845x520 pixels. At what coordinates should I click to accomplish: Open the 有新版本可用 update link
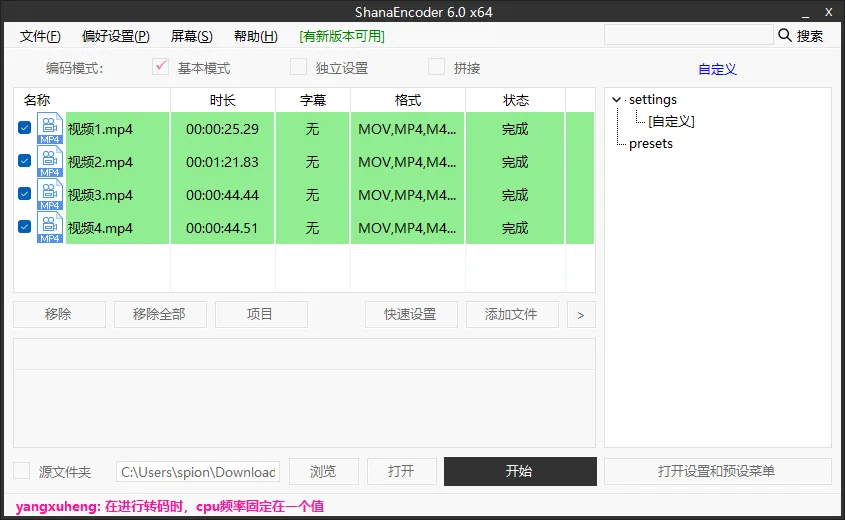pyautogui.click(x=342, y=36)
